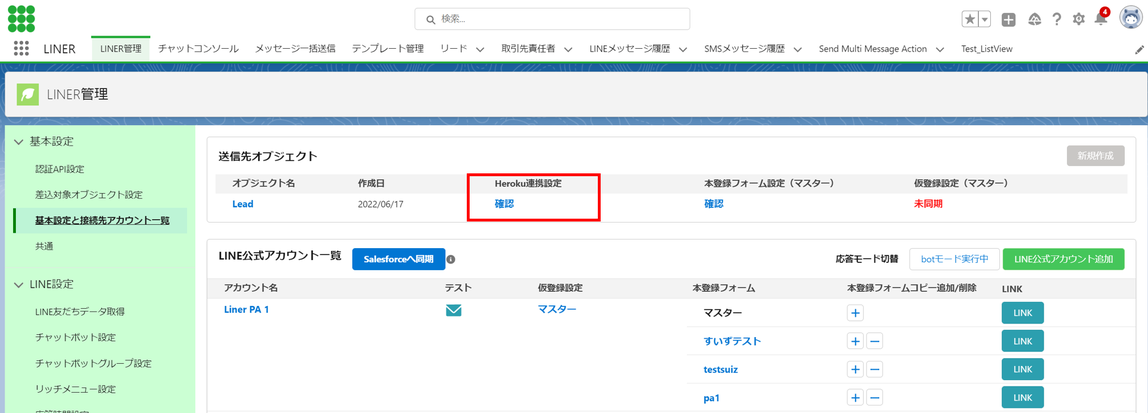This screenshot has height=413, width=1148.
Task: Click the green company logo
Action: tap(21, 18)
